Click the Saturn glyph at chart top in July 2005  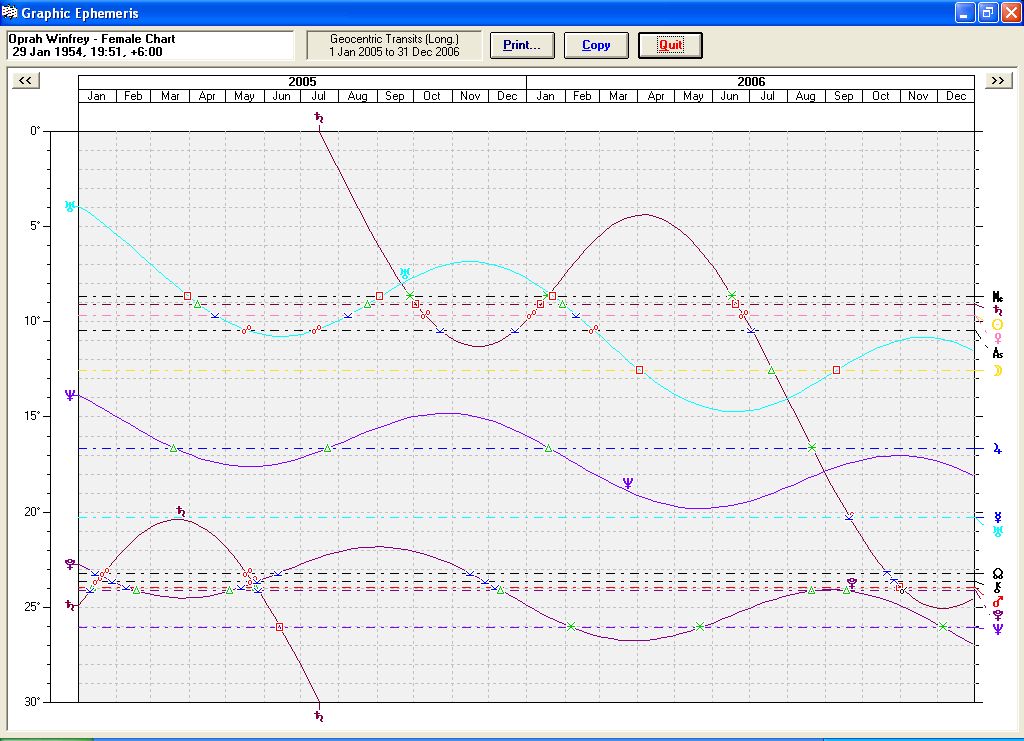click(319, 118)
